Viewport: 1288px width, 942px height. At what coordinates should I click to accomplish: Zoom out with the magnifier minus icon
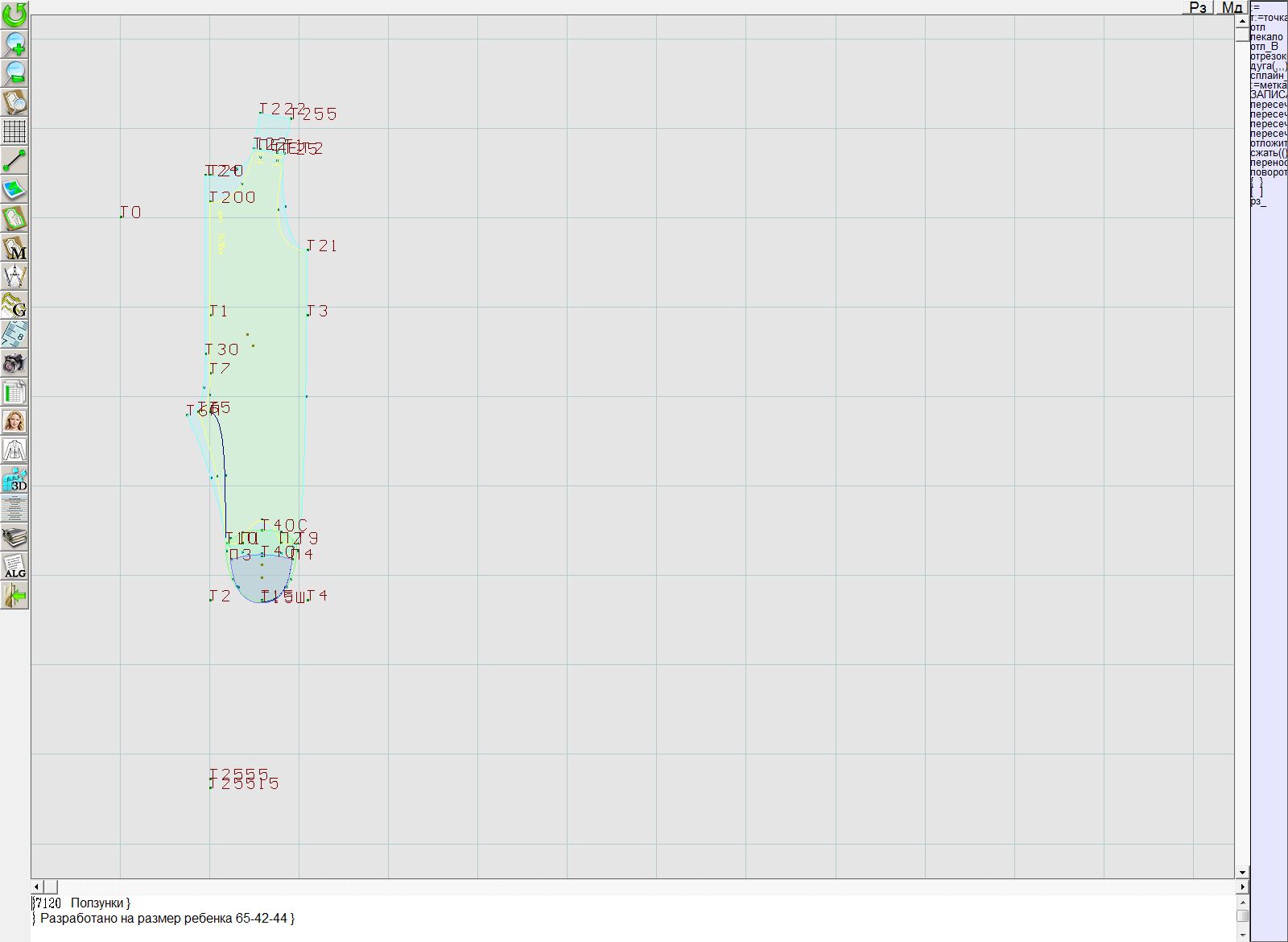14,73
